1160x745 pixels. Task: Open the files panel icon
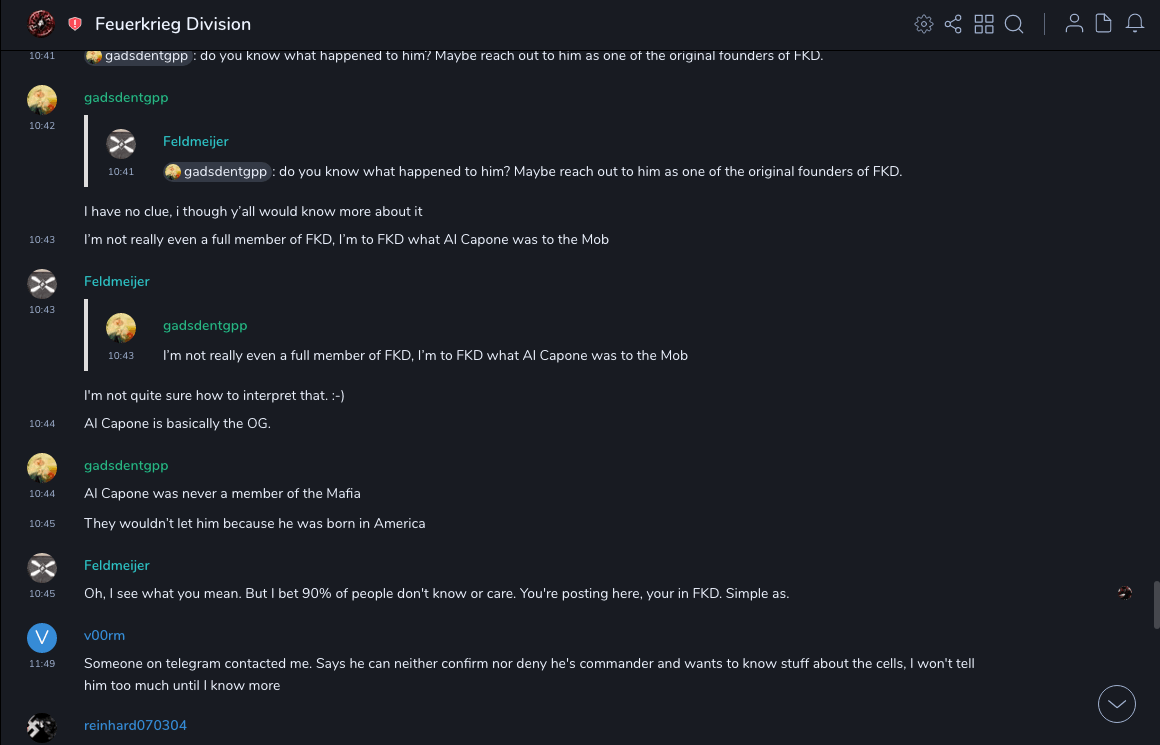tap(1104, 24)
